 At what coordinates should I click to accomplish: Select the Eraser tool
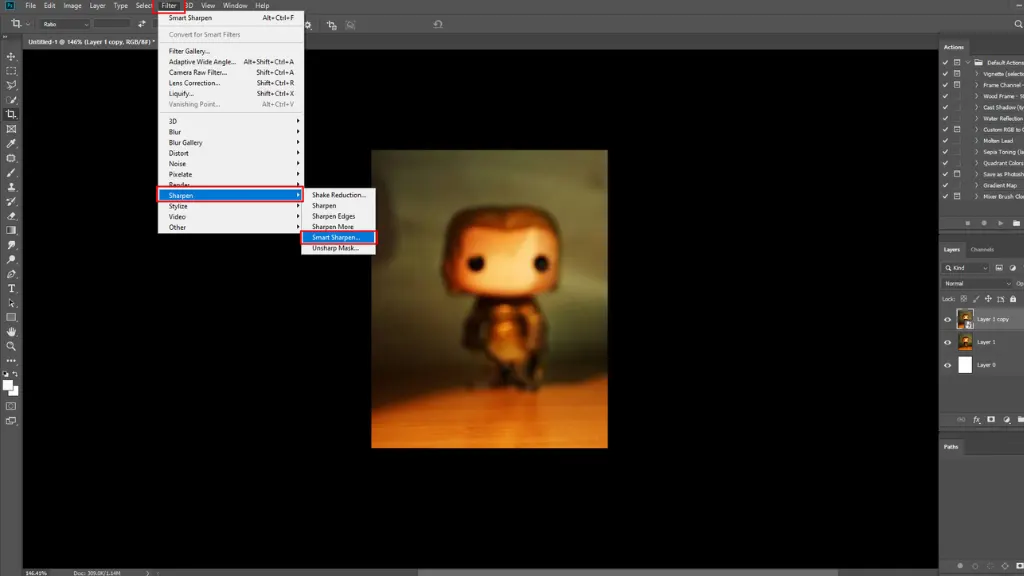pyautogui.click(x=11, y=216)
